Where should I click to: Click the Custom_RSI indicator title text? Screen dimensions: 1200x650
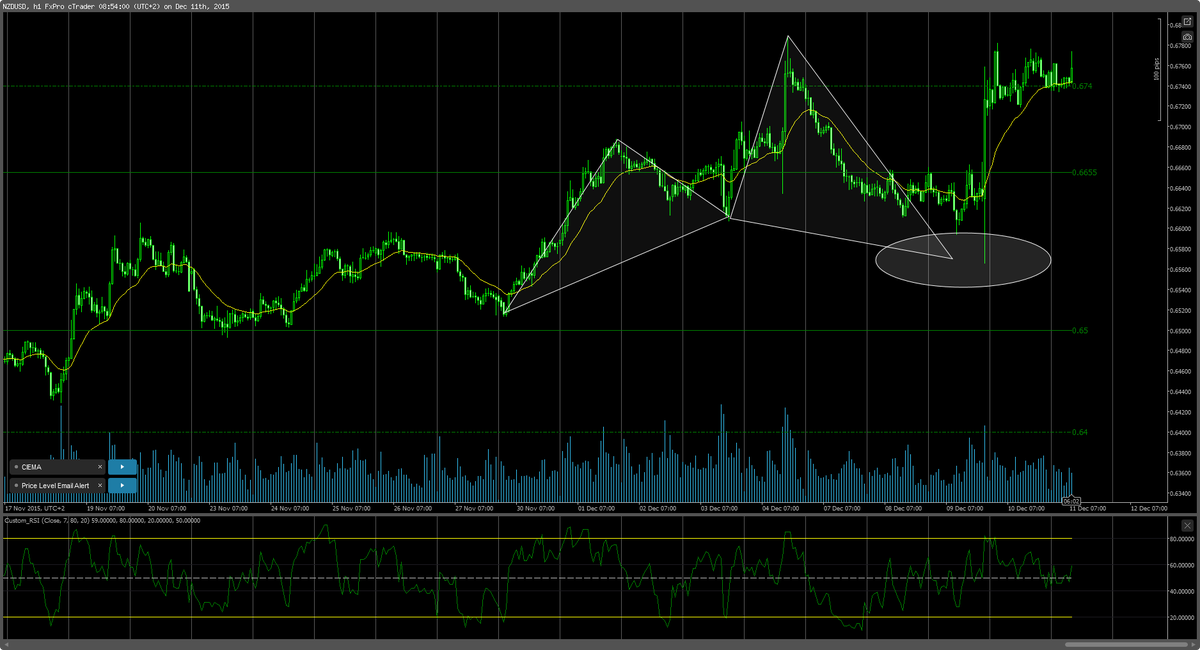point(103,520)
